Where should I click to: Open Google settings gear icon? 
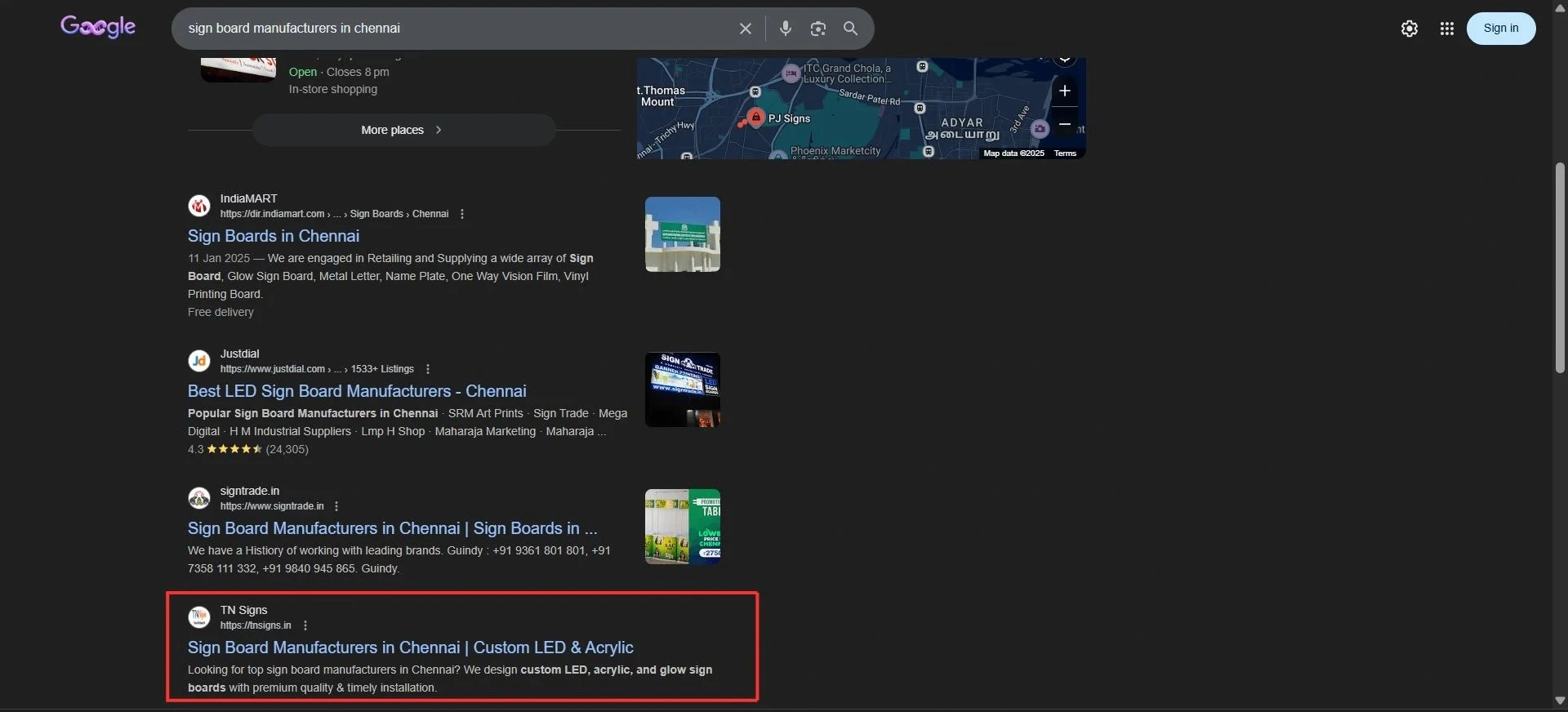click(1409, 29)
